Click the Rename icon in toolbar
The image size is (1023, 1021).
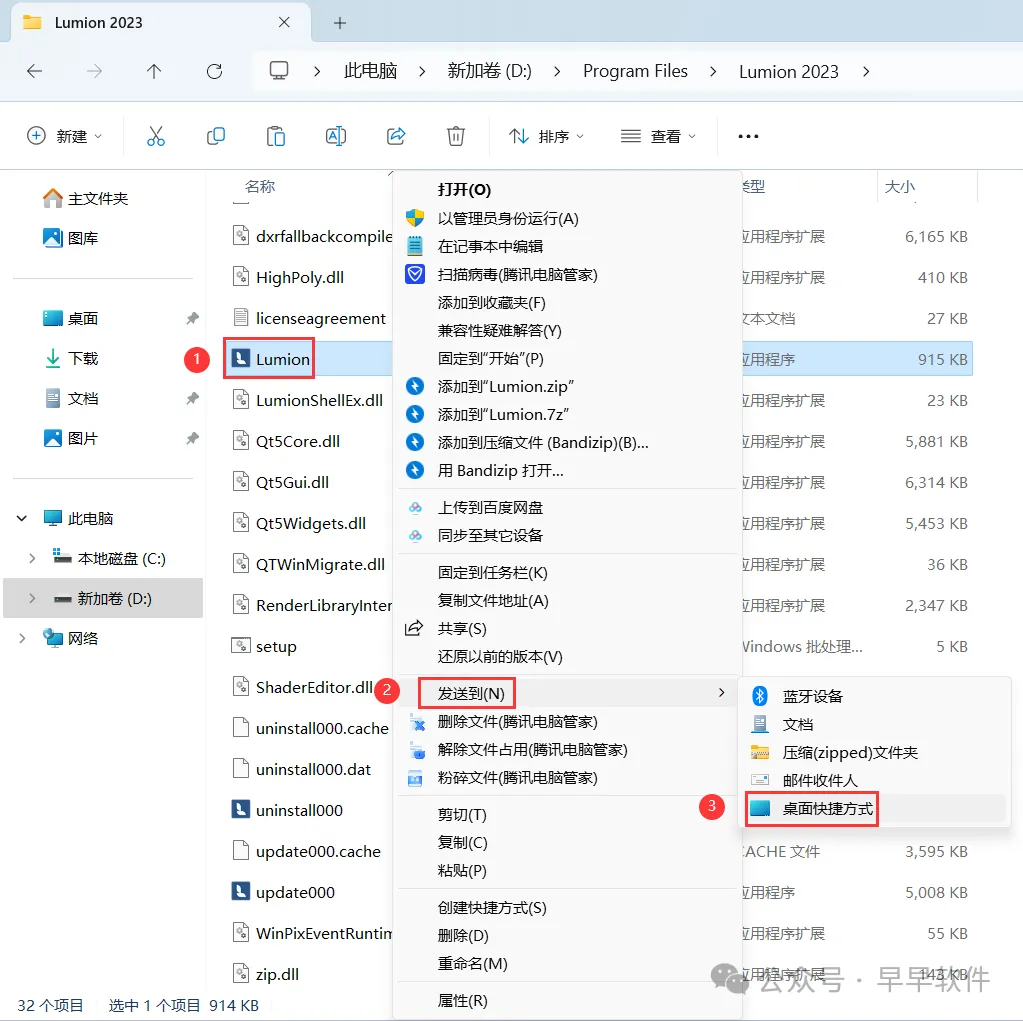[x=336, y=136]
